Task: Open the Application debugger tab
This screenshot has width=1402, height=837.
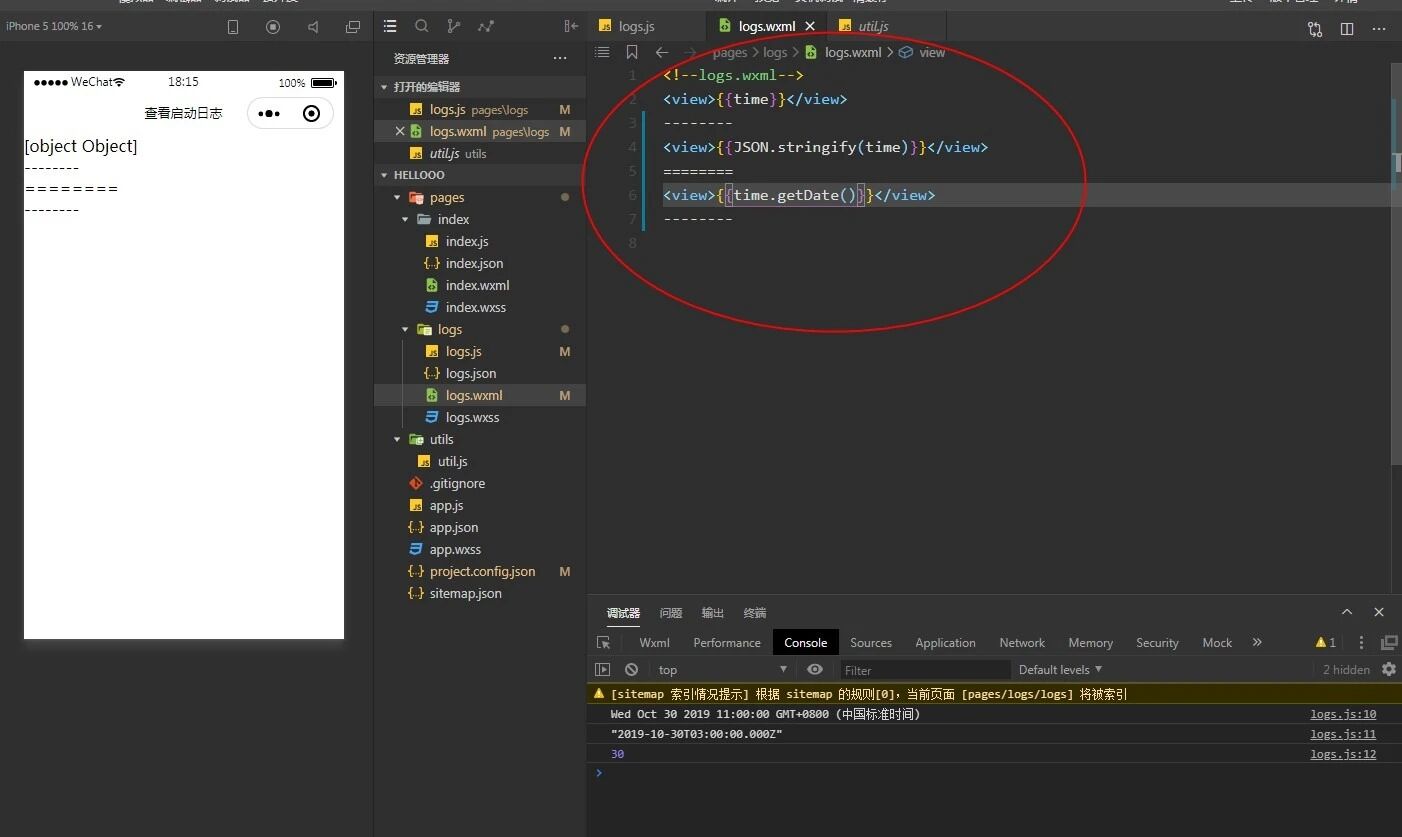Action: [945, 643]
